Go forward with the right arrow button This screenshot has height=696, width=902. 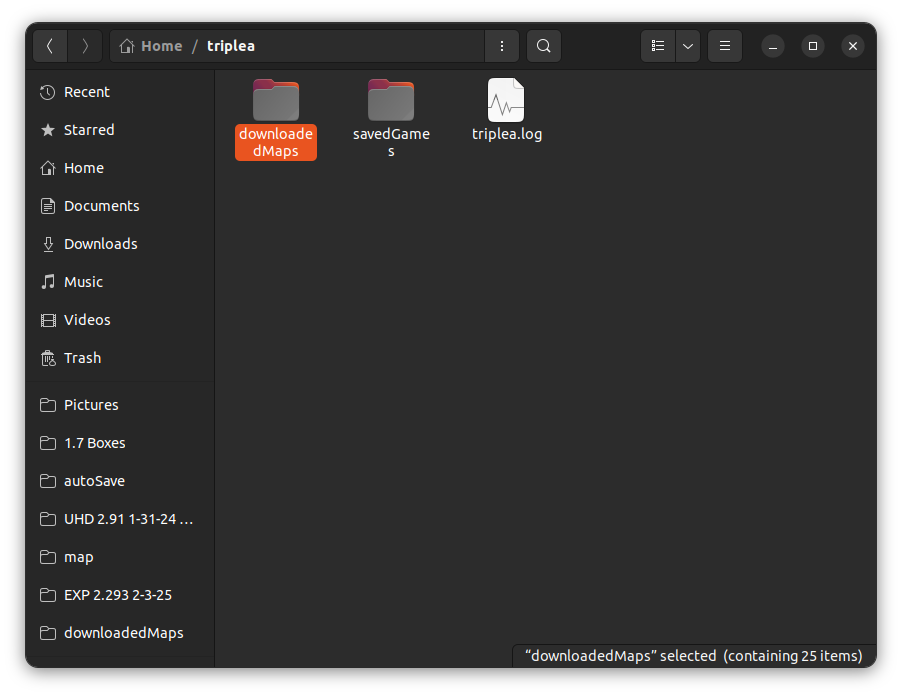pos(85,46)
